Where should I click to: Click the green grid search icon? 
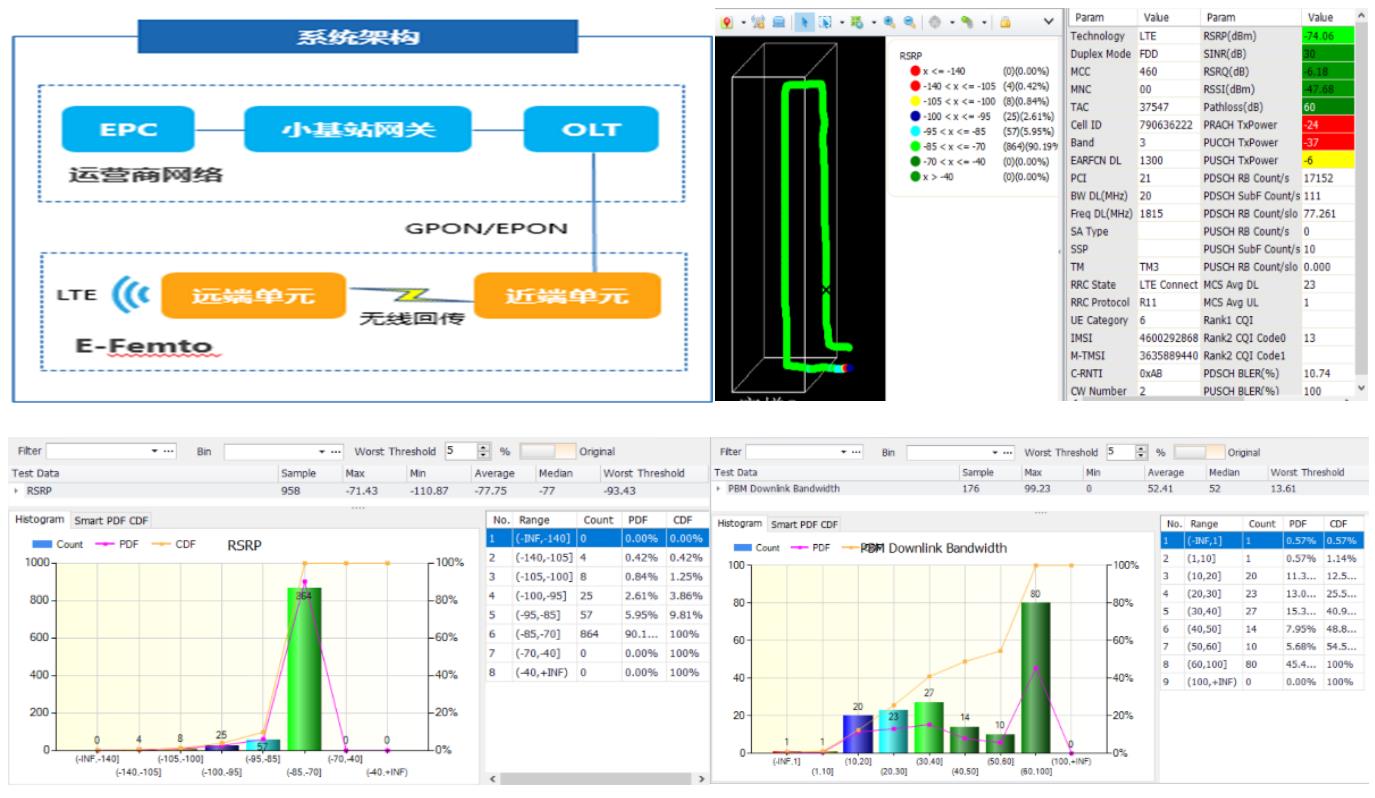[x=857, y=21]
